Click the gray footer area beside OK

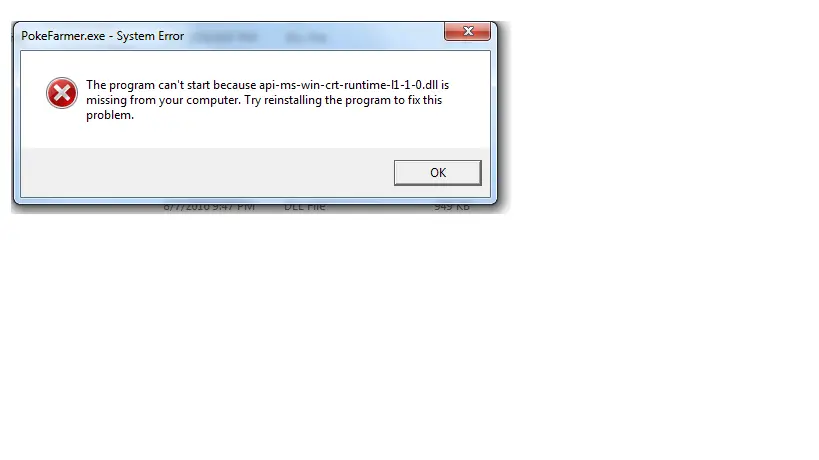click(206, 173)
